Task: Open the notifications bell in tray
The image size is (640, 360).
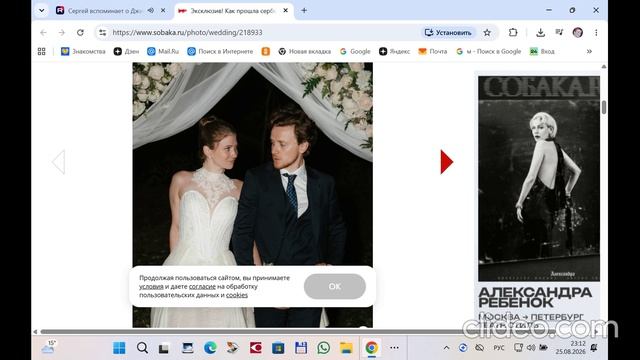Action: (x=594, y=348)
